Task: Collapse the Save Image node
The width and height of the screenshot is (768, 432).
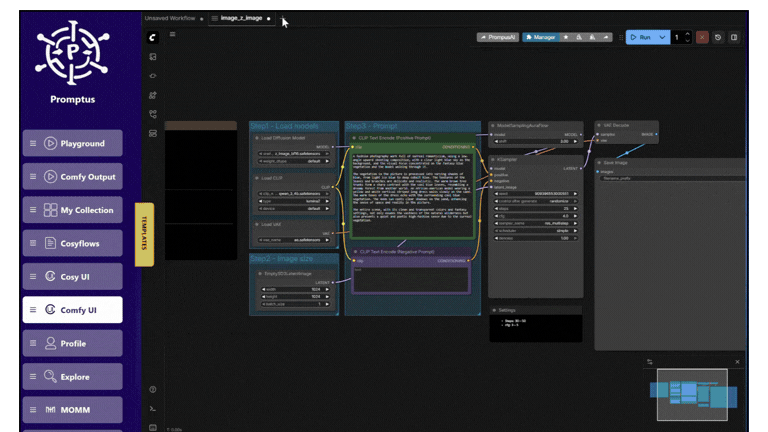Action: pos(599,163)
